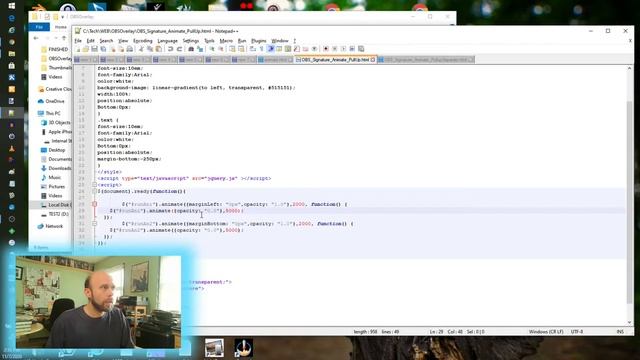This screenshot has height=360, width=640.
Task: Close the OBS_Signature_Animate_PullUp.html tab
Action: tap(373, 60)
